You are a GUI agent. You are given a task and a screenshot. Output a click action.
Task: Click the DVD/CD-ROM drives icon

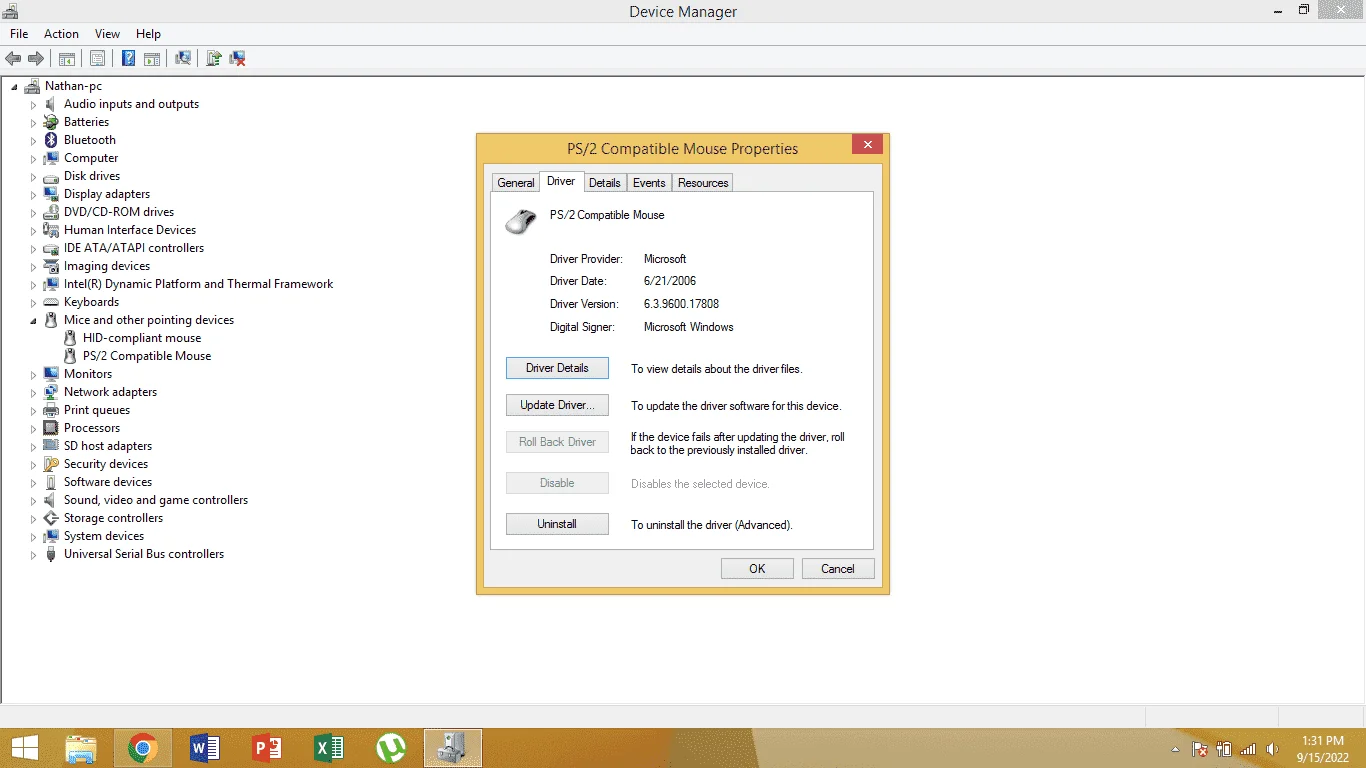point(51,212)
